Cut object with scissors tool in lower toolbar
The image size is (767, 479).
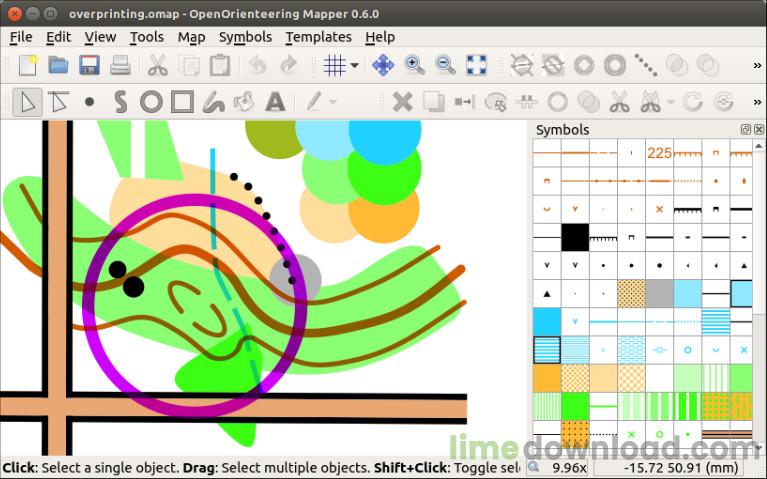[x=619, y=102]
